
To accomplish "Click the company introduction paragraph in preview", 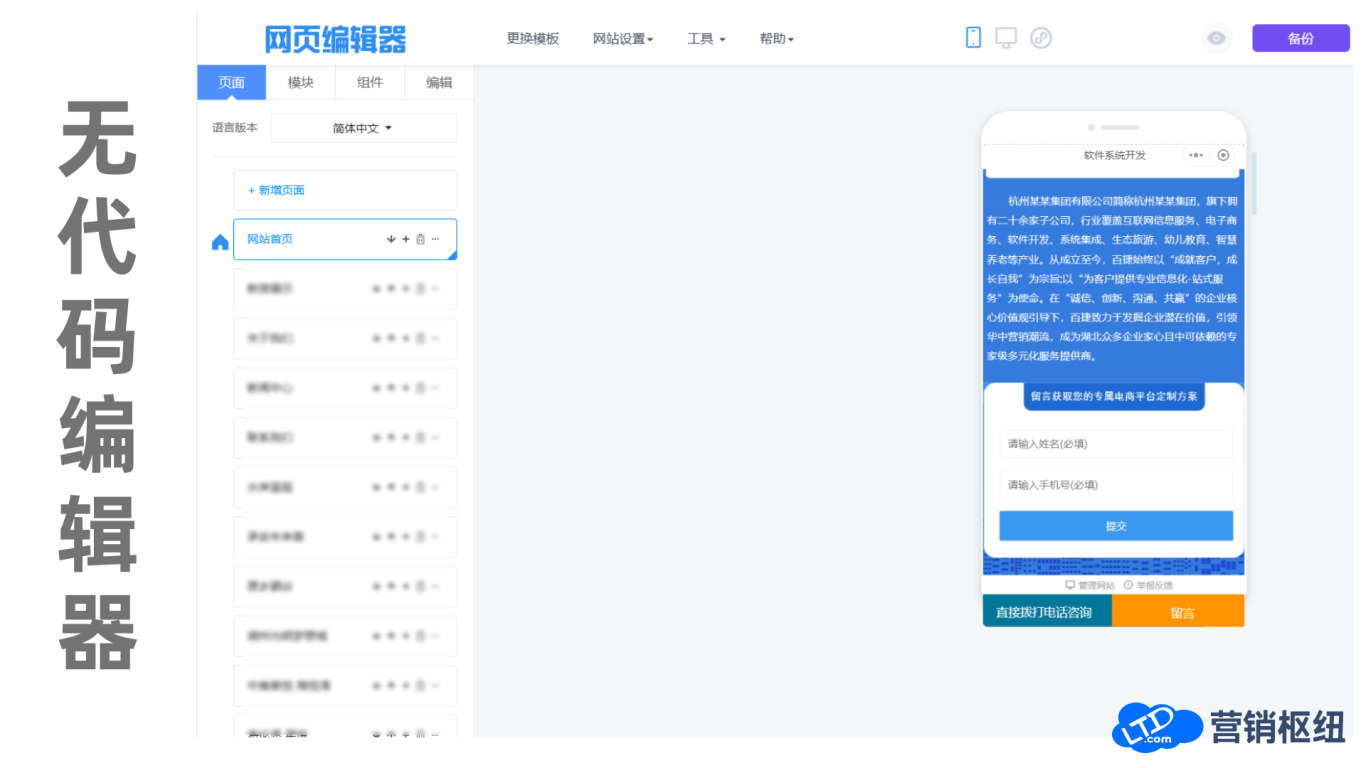I will tap(1113, 278).
